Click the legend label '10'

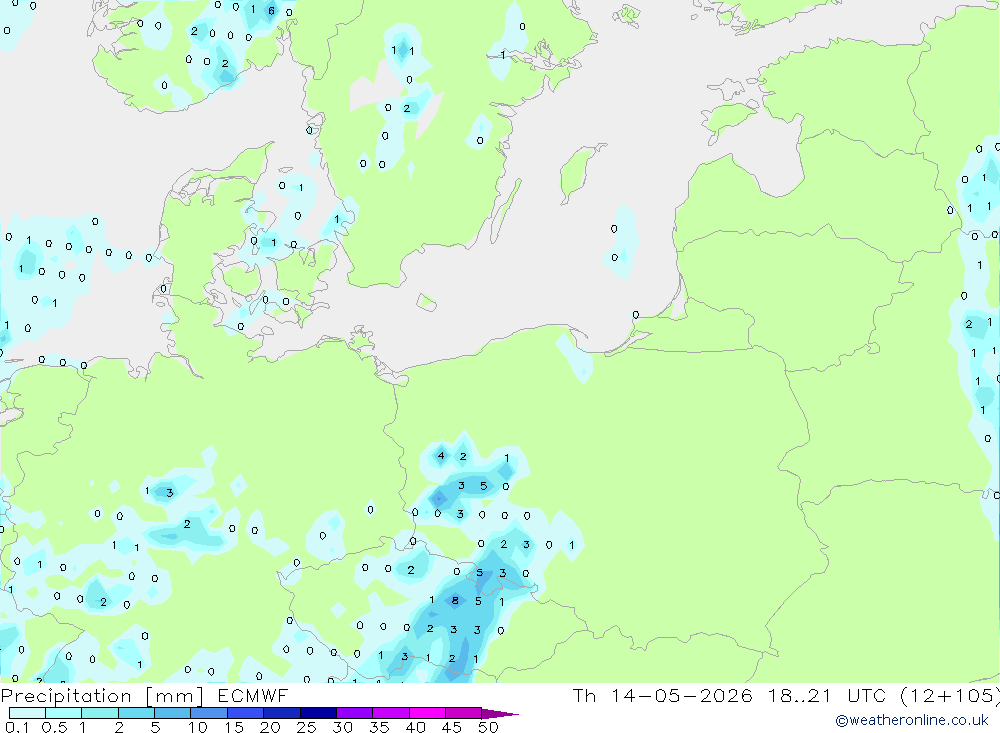(x=197, y=727)
